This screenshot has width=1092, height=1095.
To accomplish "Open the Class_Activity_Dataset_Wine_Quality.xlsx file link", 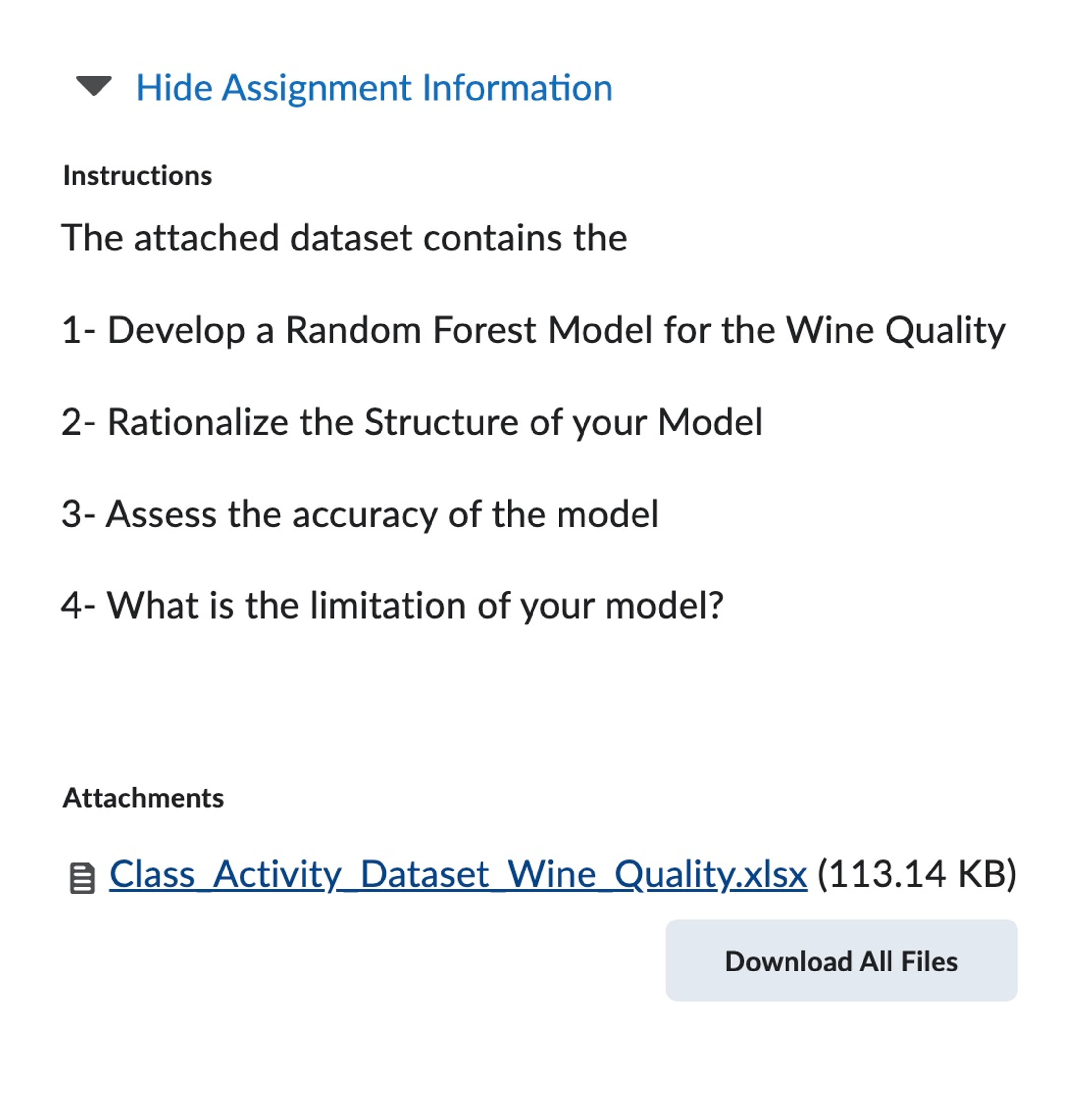I will tap(457, 874).
